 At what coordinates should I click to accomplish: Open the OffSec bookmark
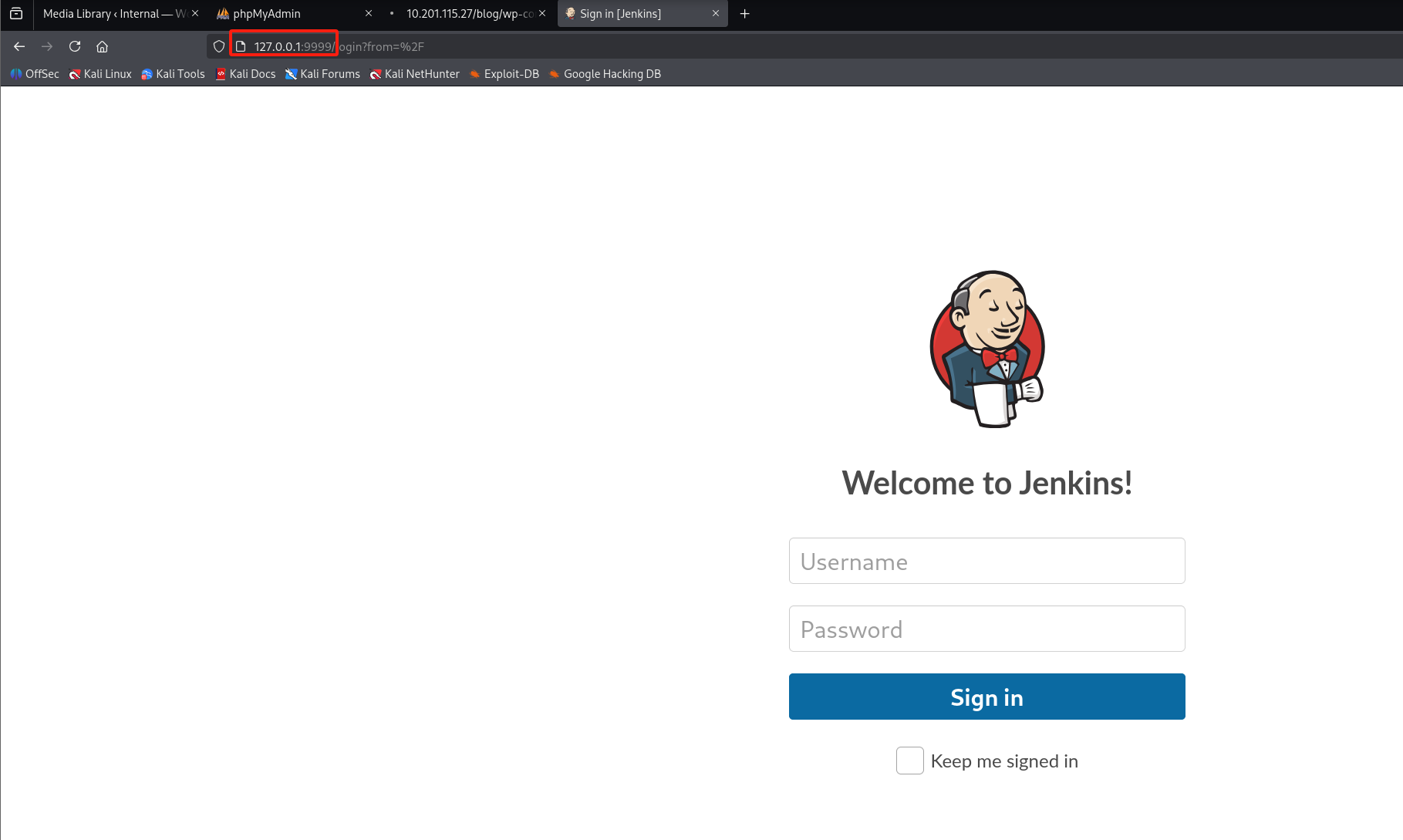click(x=35, y=74)
